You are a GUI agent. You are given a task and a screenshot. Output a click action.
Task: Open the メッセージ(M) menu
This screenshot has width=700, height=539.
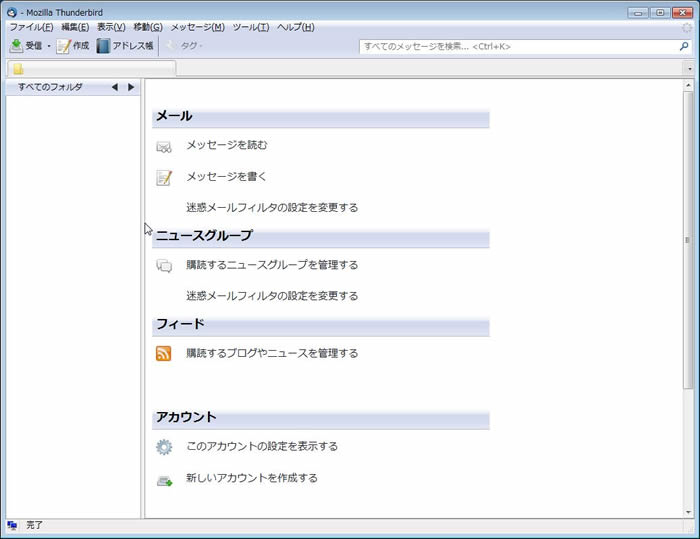click(x=197, y=27)
